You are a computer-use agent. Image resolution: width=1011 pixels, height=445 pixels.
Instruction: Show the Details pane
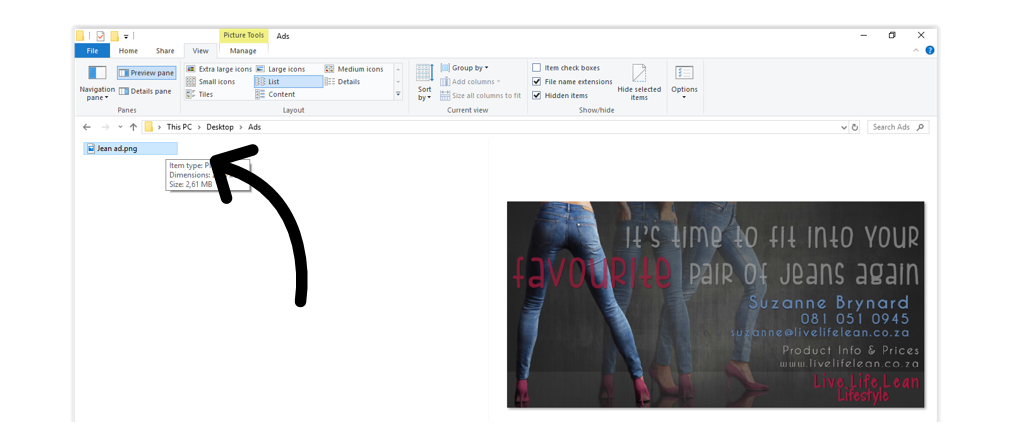146,91
